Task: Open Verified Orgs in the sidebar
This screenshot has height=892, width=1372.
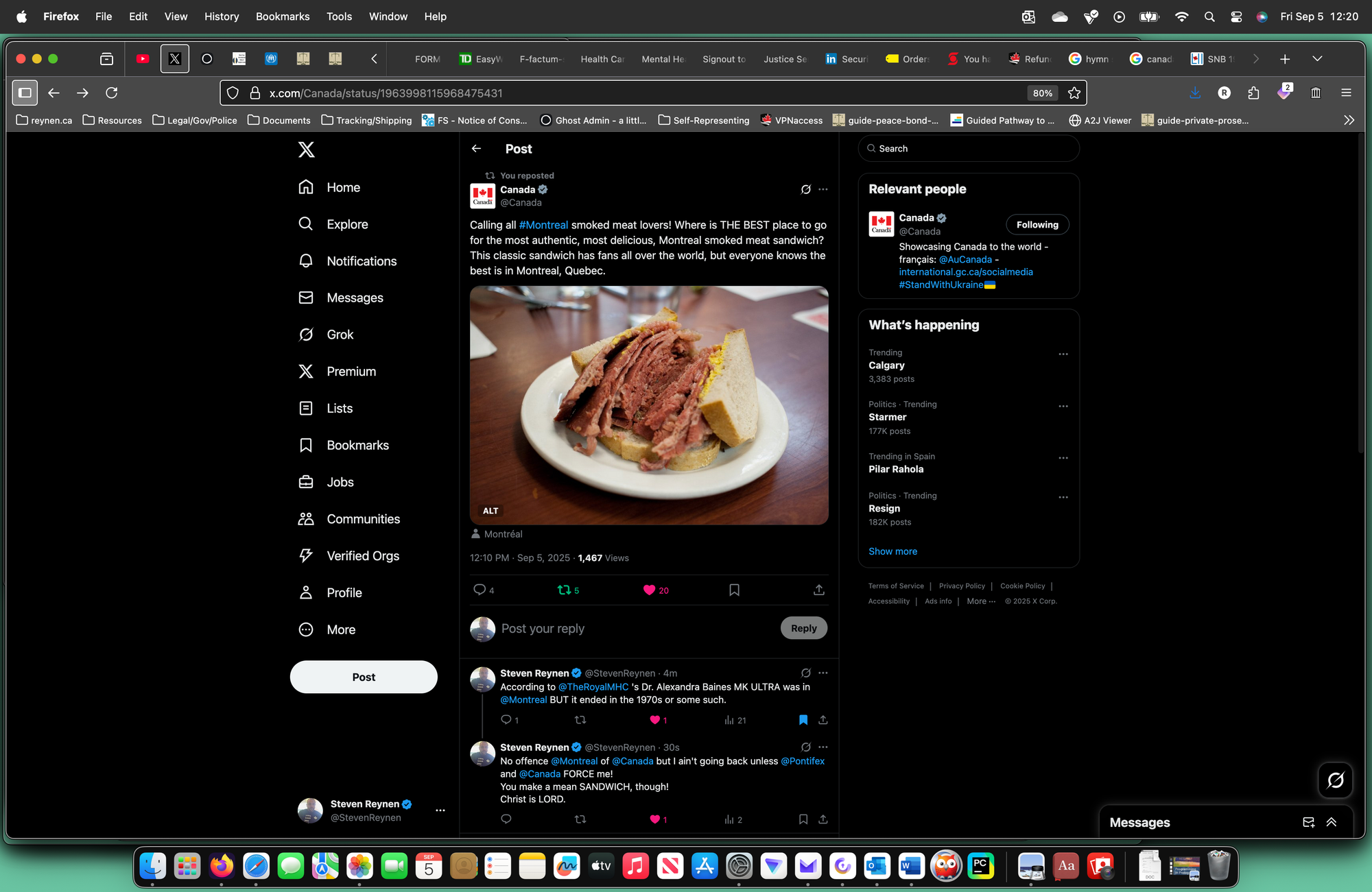Action: (348, 556)
